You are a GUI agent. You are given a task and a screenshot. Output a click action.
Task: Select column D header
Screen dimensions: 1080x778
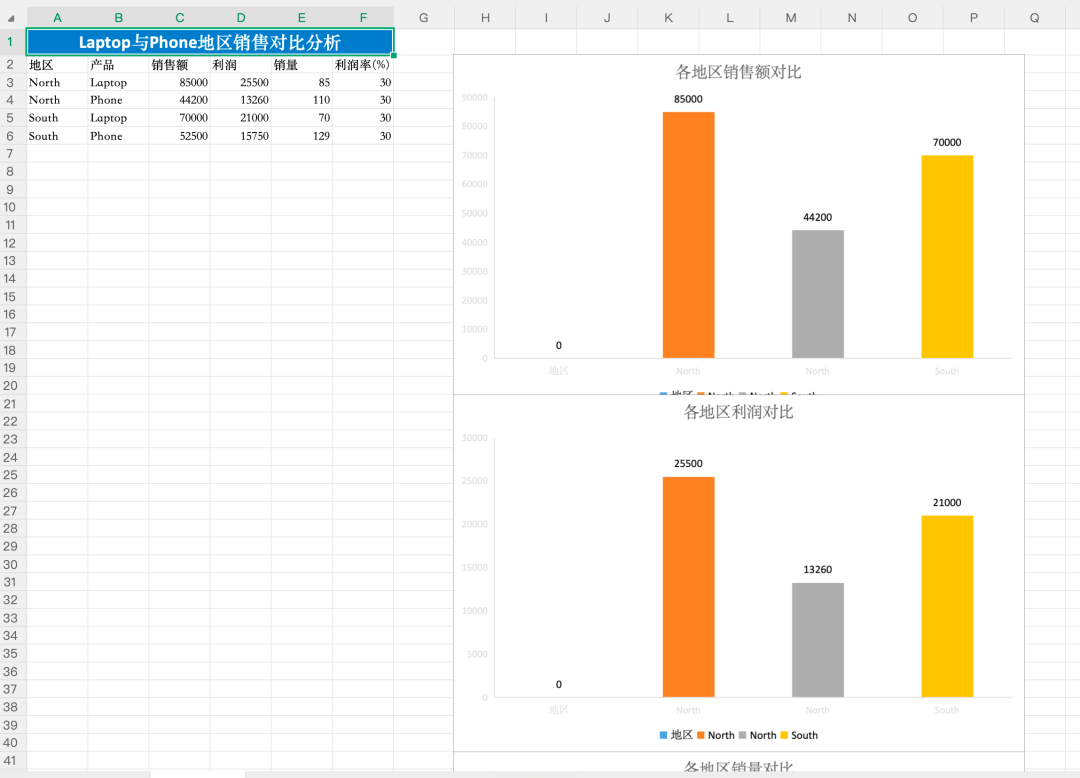click(x=240, y=18)
